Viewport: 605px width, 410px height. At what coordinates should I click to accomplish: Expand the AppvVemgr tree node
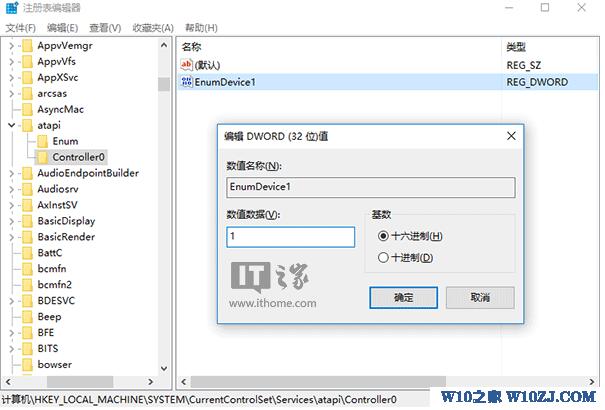11,46
